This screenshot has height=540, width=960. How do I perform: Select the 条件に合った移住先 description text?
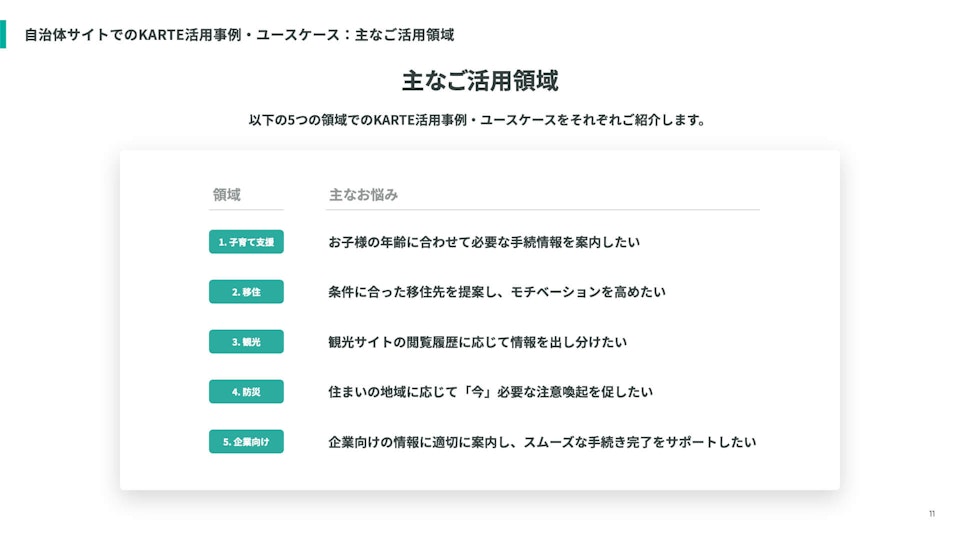(x=496, y=292)
